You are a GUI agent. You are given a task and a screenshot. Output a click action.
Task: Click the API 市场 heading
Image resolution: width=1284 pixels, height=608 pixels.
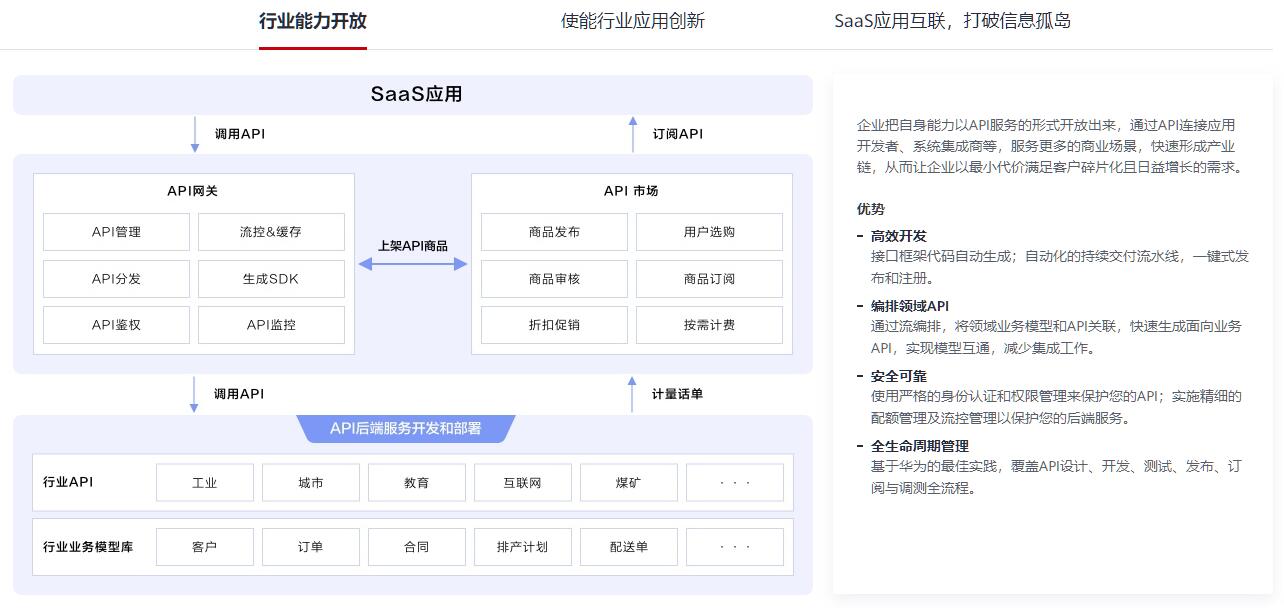tap(631, 191)
